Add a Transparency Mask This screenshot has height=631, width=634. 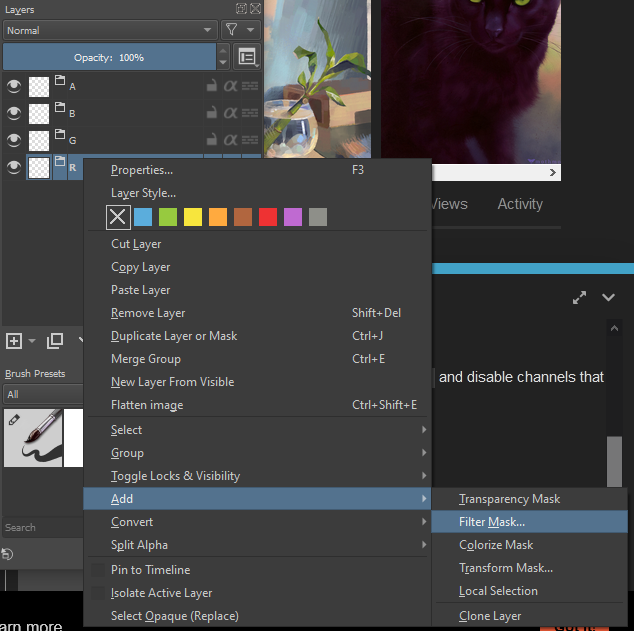(529, 499)
